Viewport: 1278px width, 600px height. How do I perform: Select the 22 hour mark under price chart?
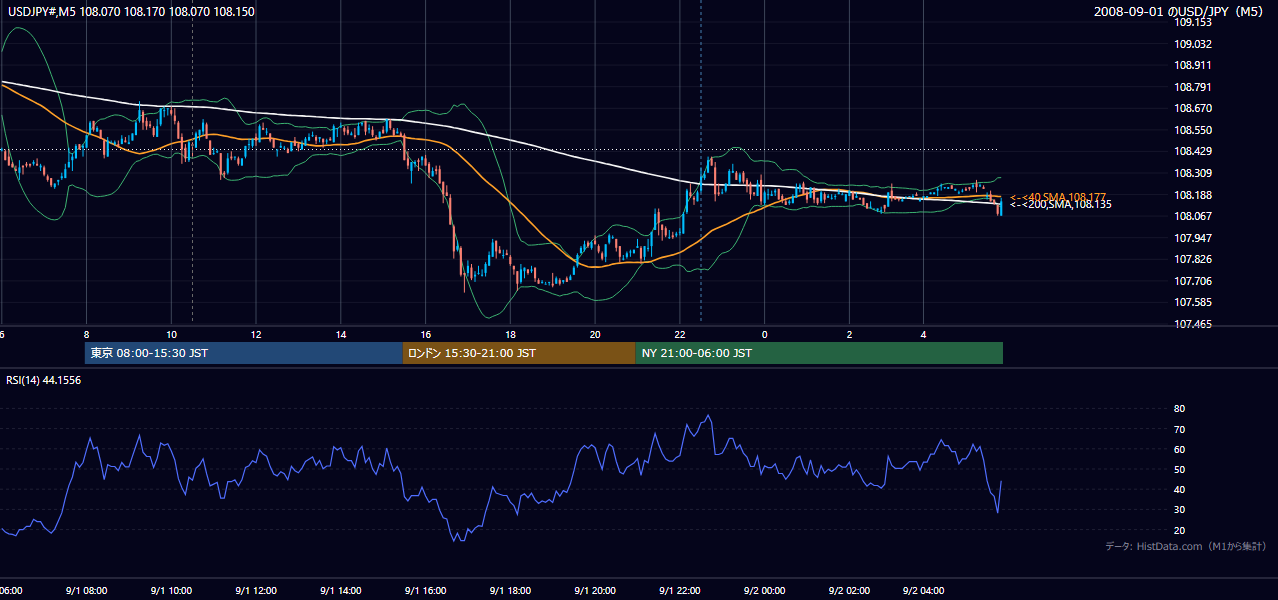(680, 335)
